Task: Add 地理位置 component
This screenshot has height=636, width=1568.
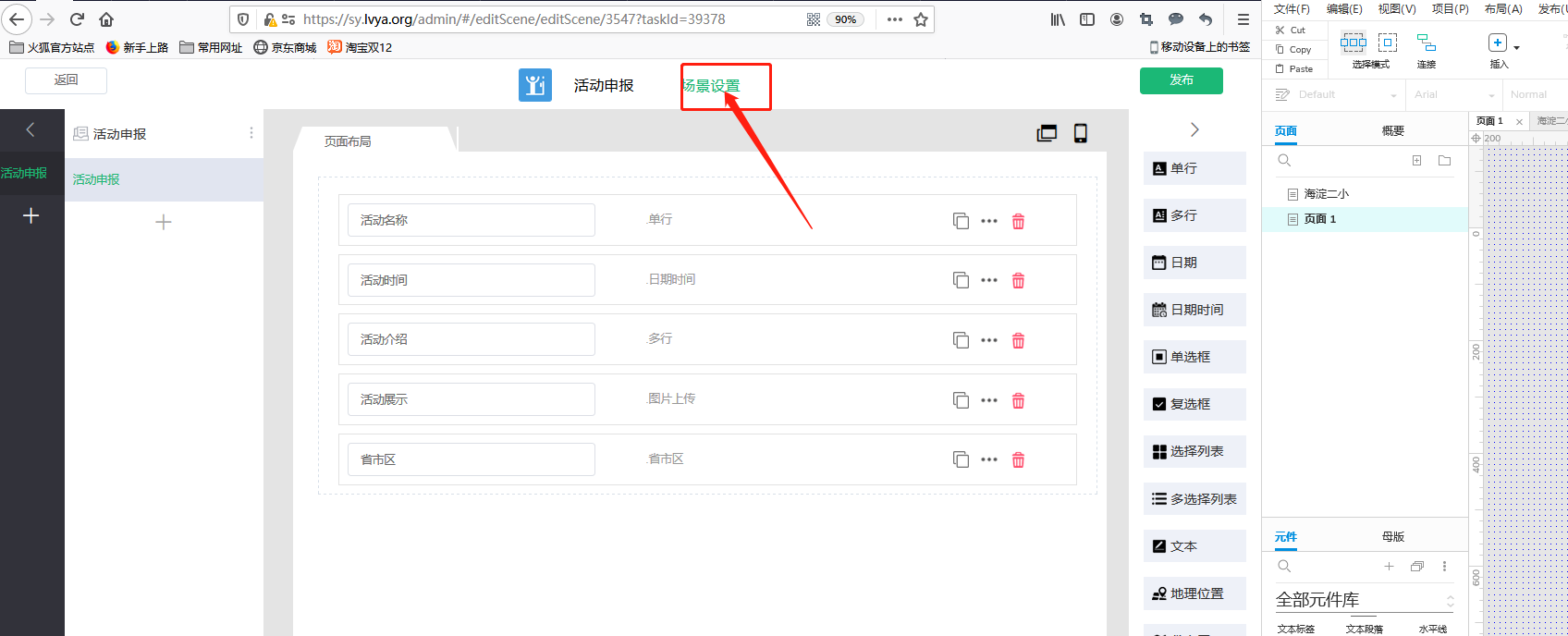Action: (x=1194, y=593)
